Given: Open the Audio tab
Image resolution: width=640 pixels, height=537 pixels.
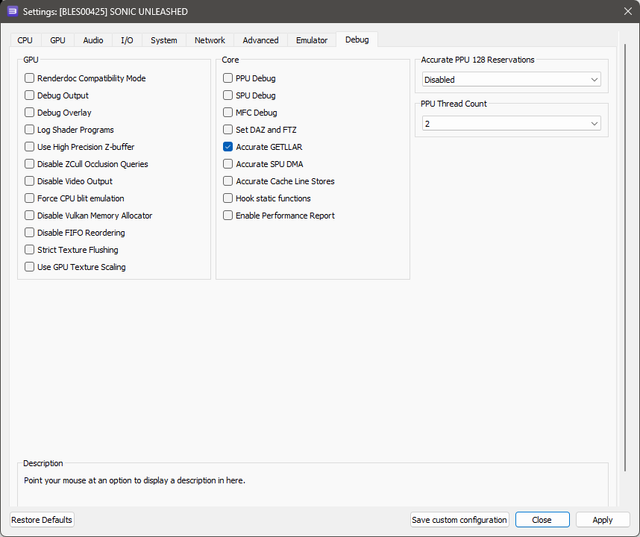Looking at the screenshot, I should 93,40.
